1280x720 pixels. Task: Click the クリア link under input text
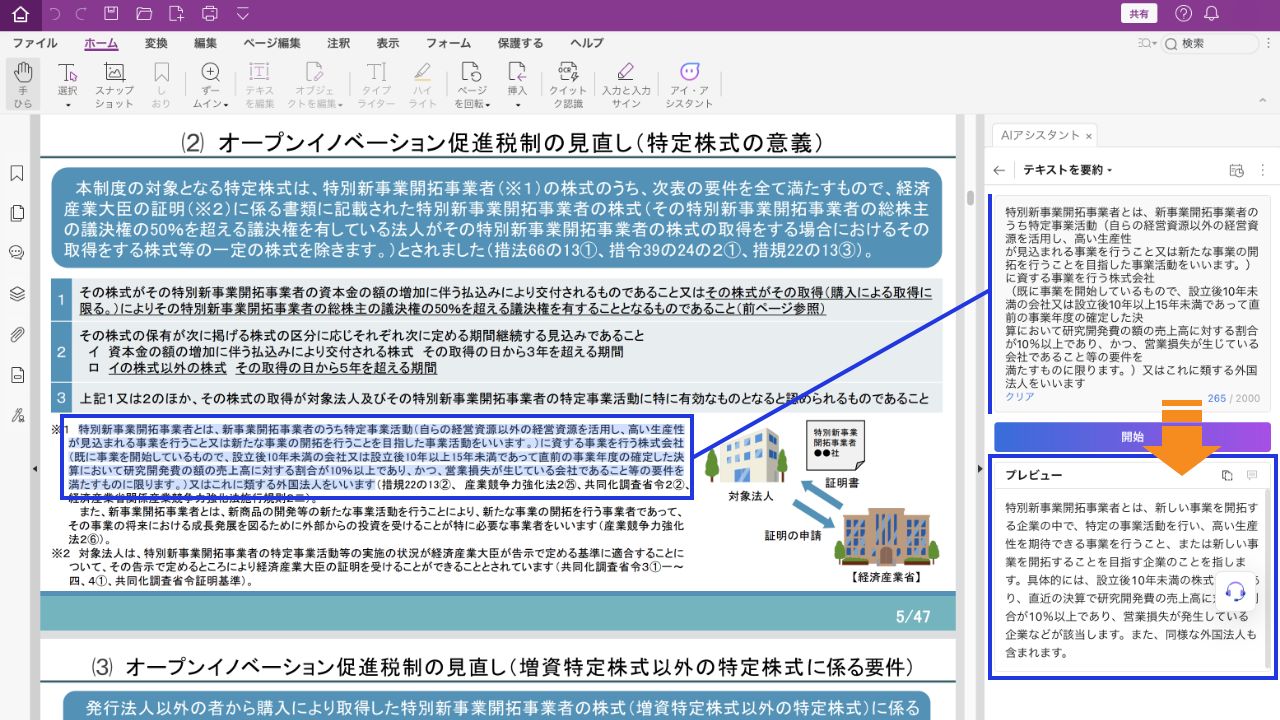(x=1019, y=397)
